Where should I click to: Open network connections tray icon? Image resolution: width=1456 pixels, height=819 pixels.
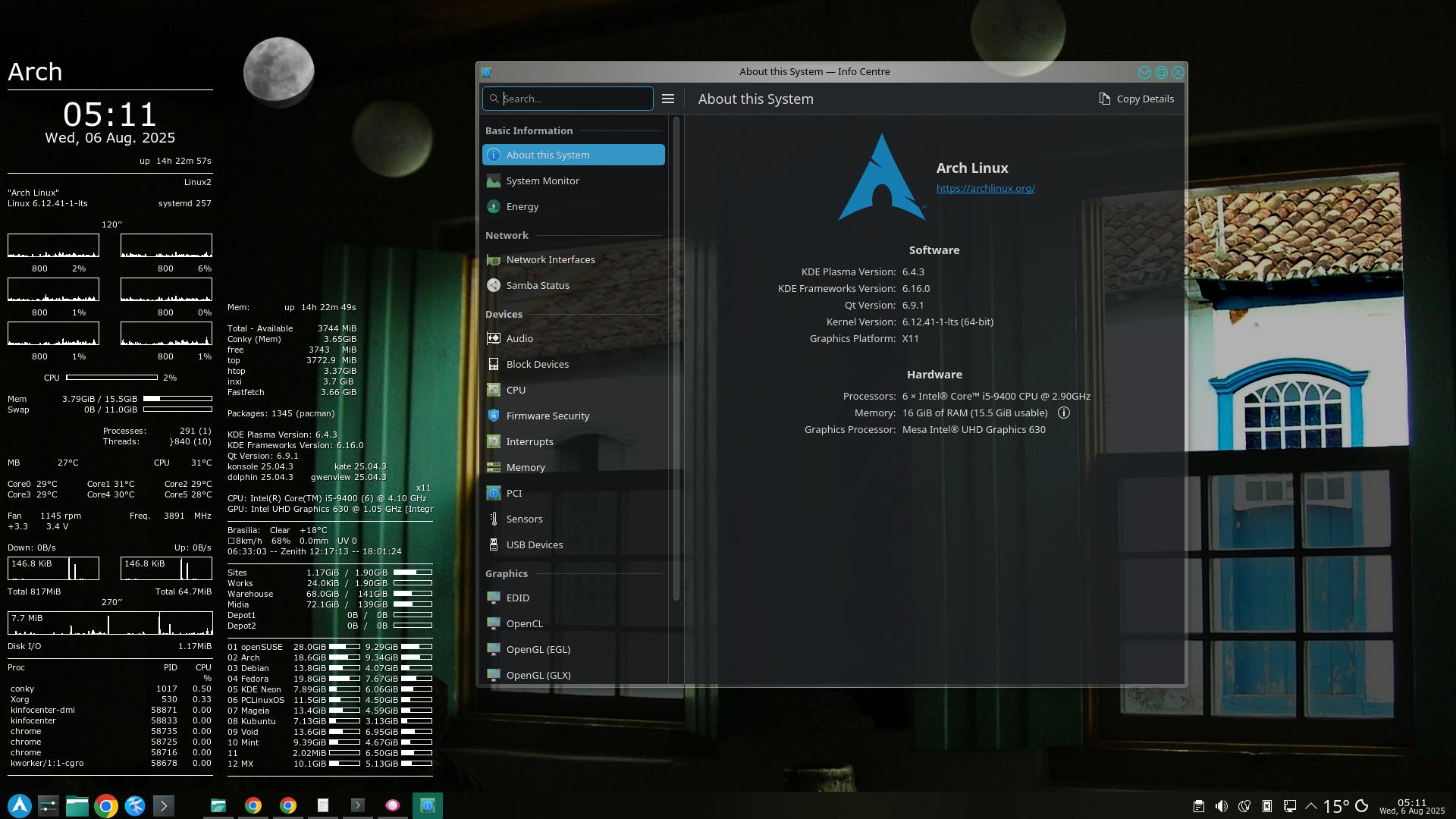(1290, 806)
